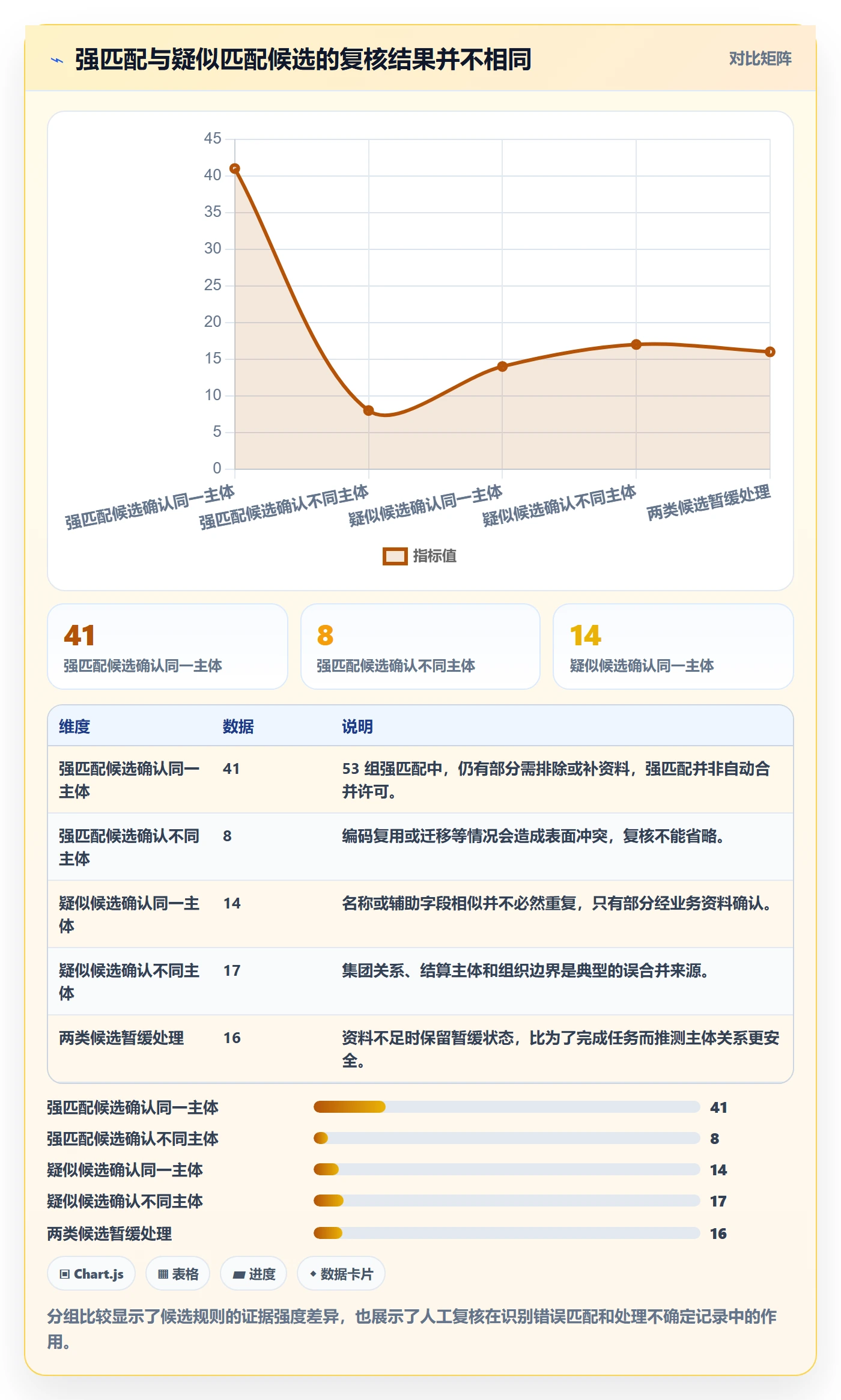Image resolution: width=841 pixels, height=1400 pixels.
Task: Click description 资料不足时保留暂缓状态
Action: [560, 1049]
